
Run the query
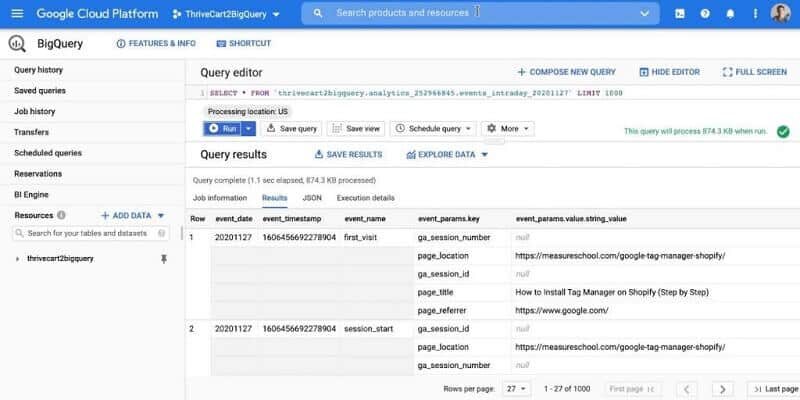(223, 129)
